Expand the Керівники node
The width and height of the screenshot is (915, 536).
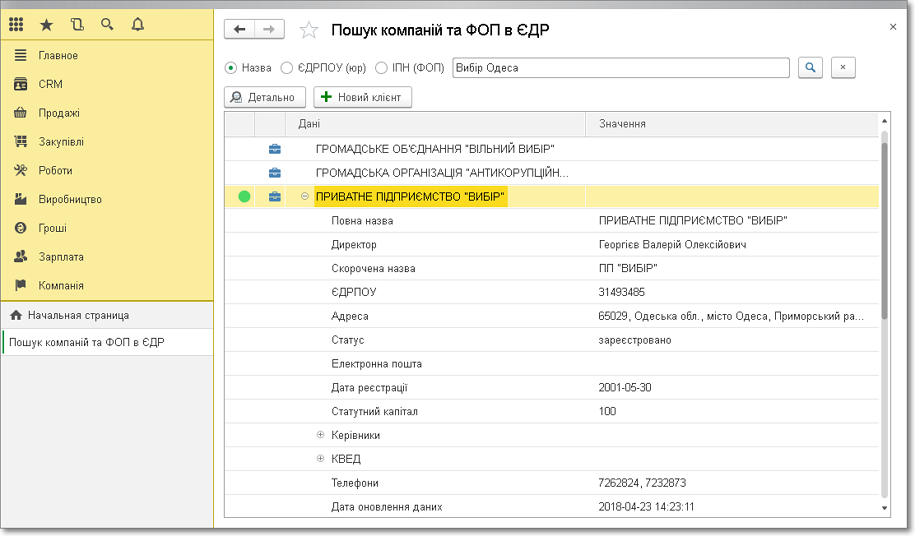click(x=321, y=435)
